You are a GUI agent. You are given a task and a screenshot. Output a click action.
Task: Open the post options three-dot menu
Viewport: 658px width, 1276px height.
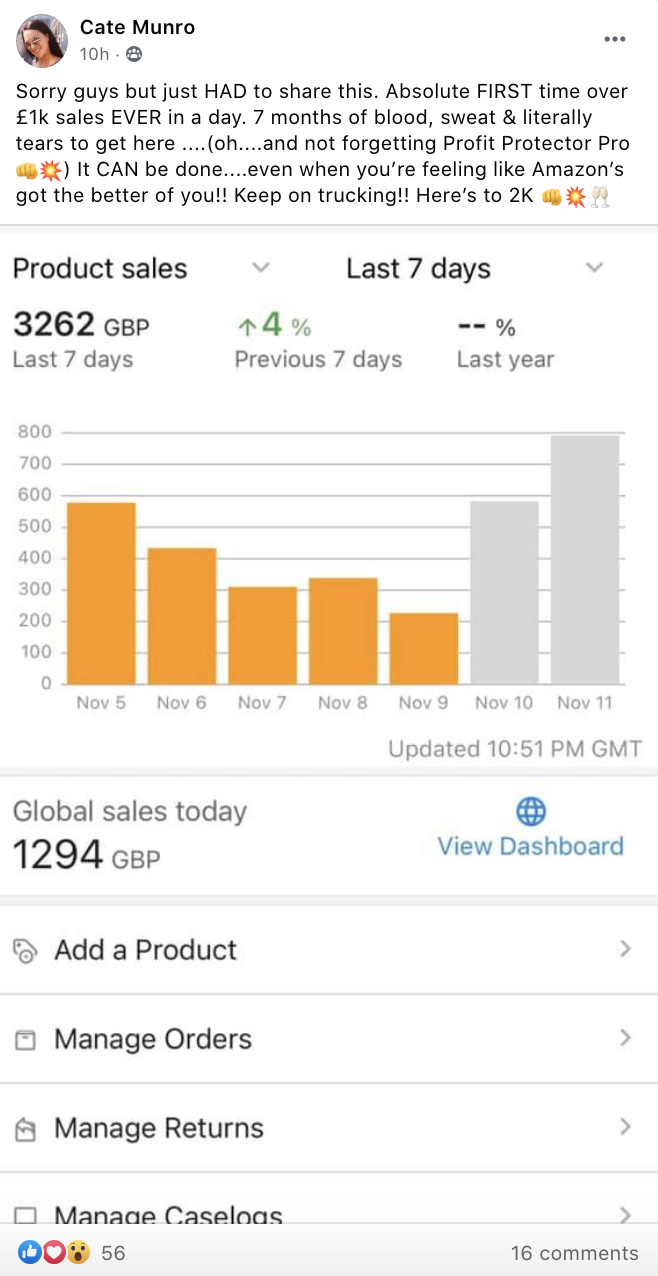point(614,39)
